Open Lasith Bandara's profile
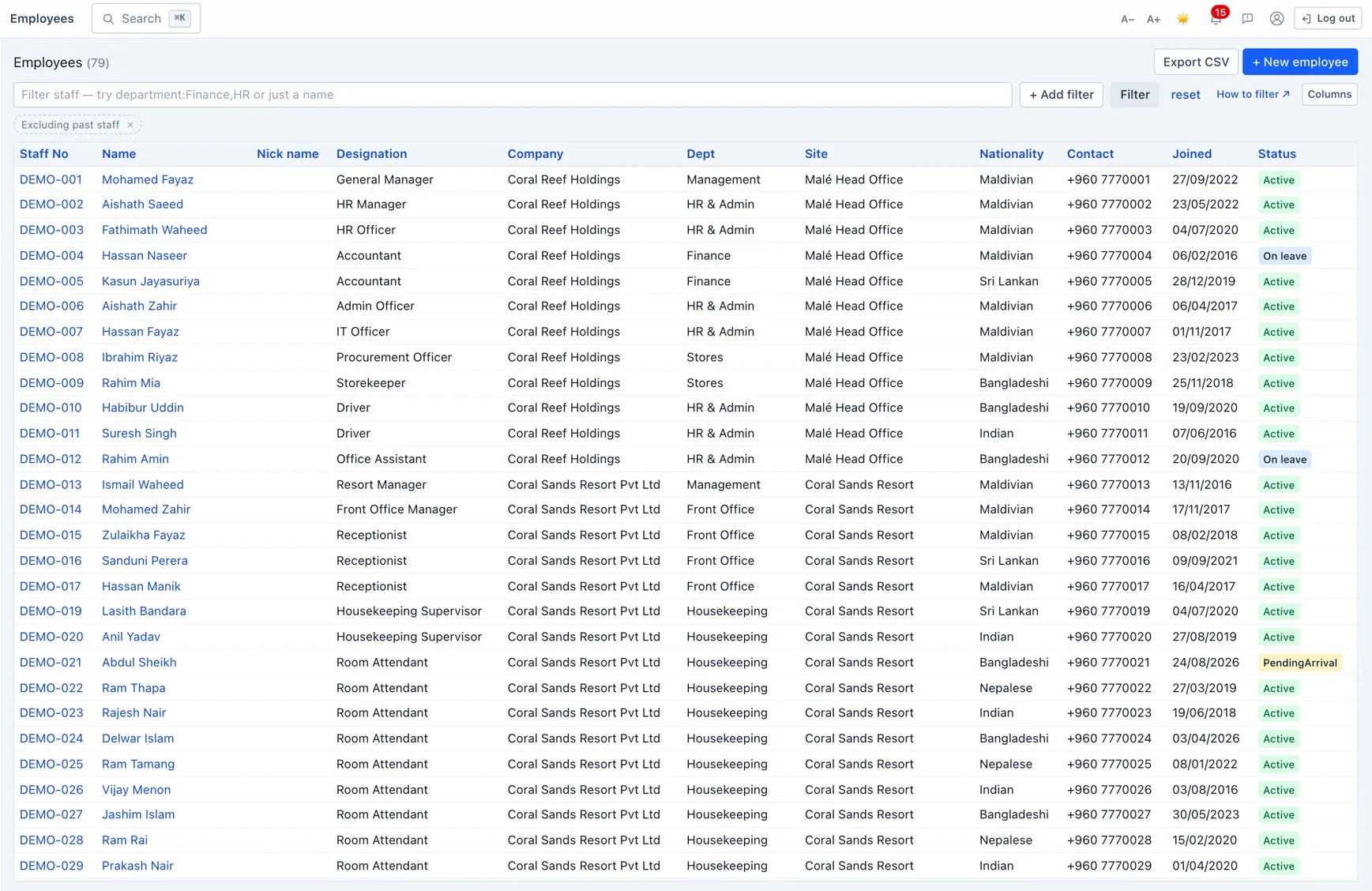The image size is (1372, 891). point(144,611)
